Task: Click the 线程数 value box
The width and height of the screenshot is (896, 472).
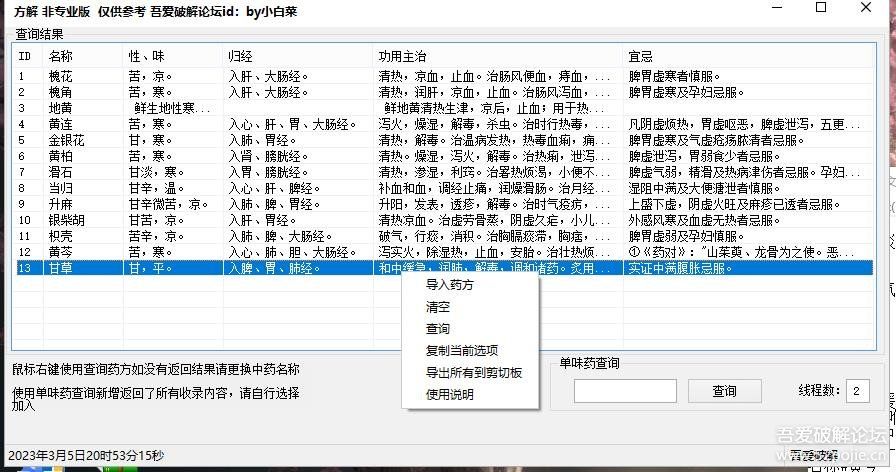Action: tap(857, 391)
